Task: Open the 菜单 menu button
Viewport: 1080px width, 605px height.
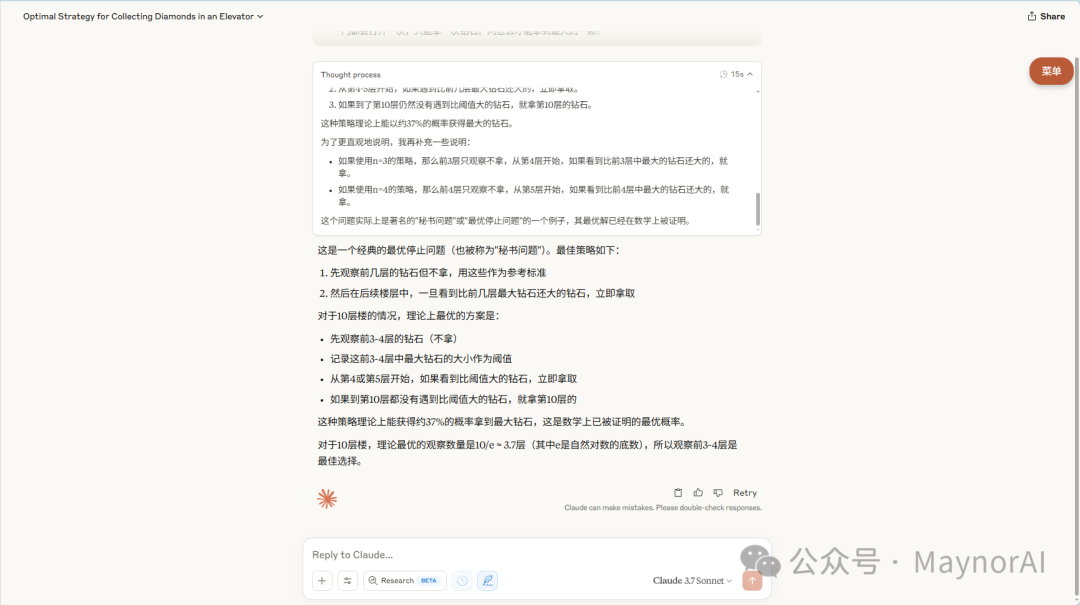Action: 1049,71
